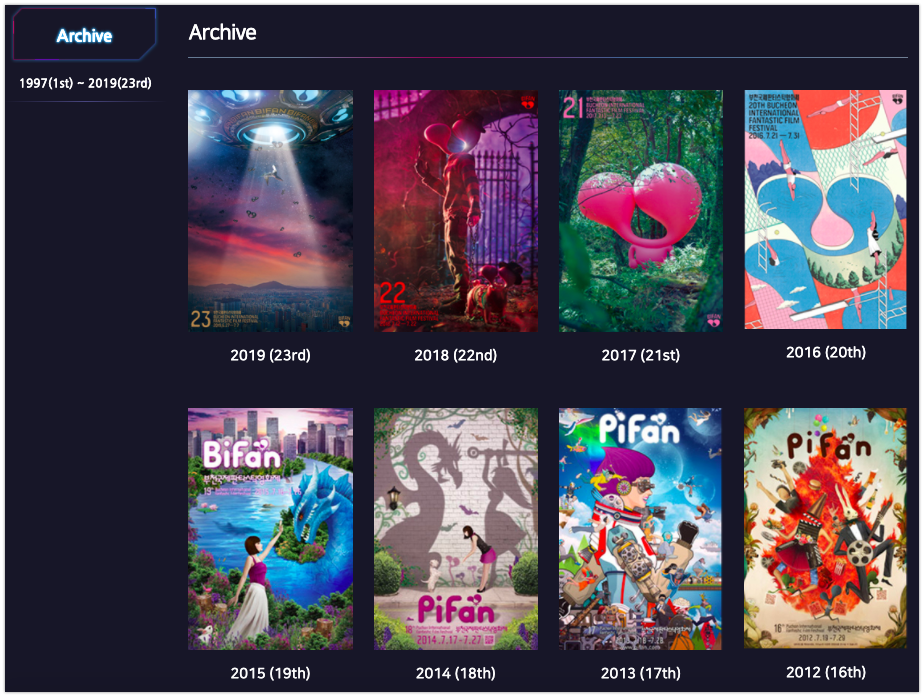Screen dimensions: 924x697
Task: Open the 2015 BiFan blue dragon poster
Action: tap(270, 529)
